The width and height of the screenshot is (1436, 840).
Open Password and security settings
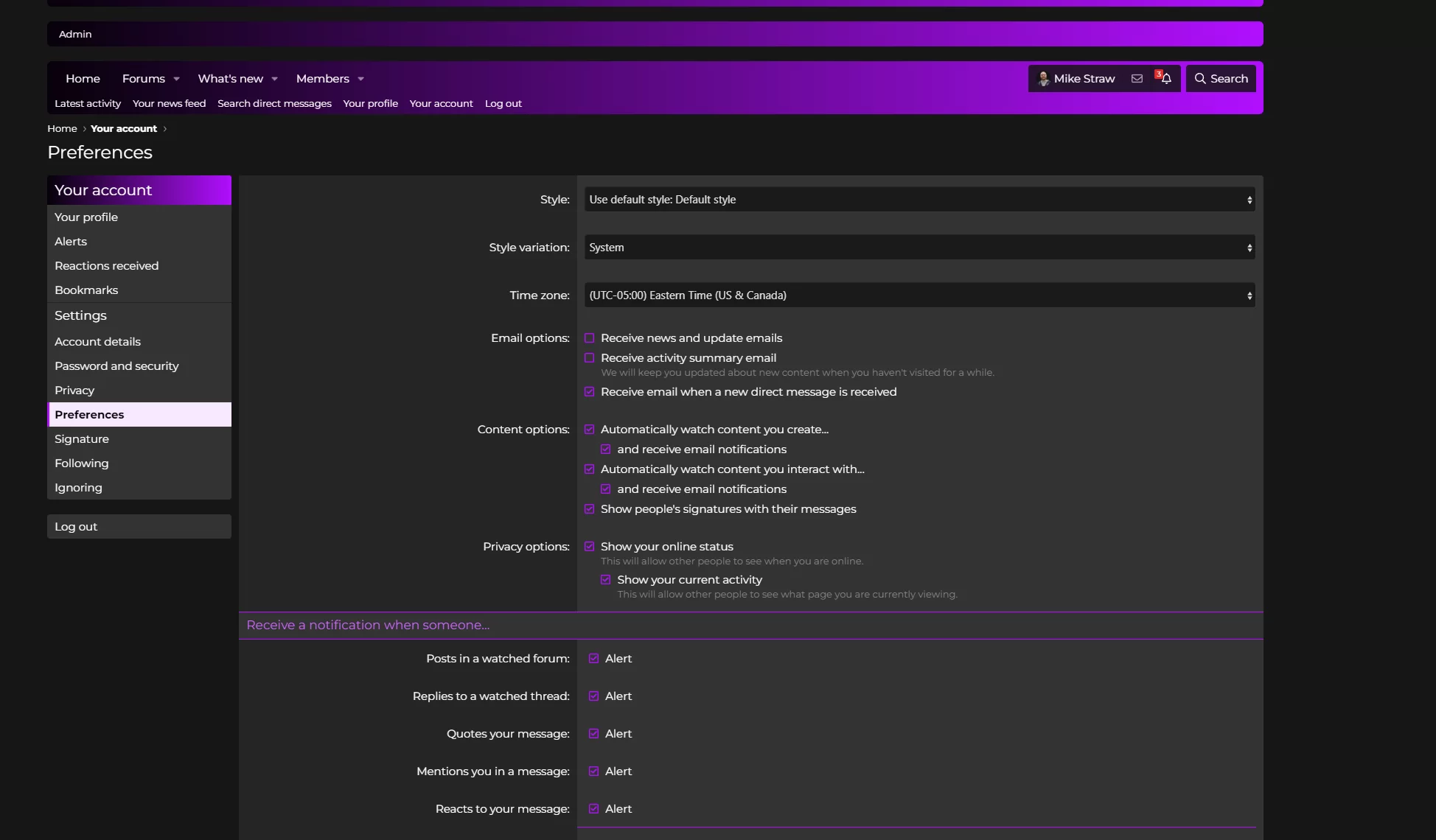point(116,366)
